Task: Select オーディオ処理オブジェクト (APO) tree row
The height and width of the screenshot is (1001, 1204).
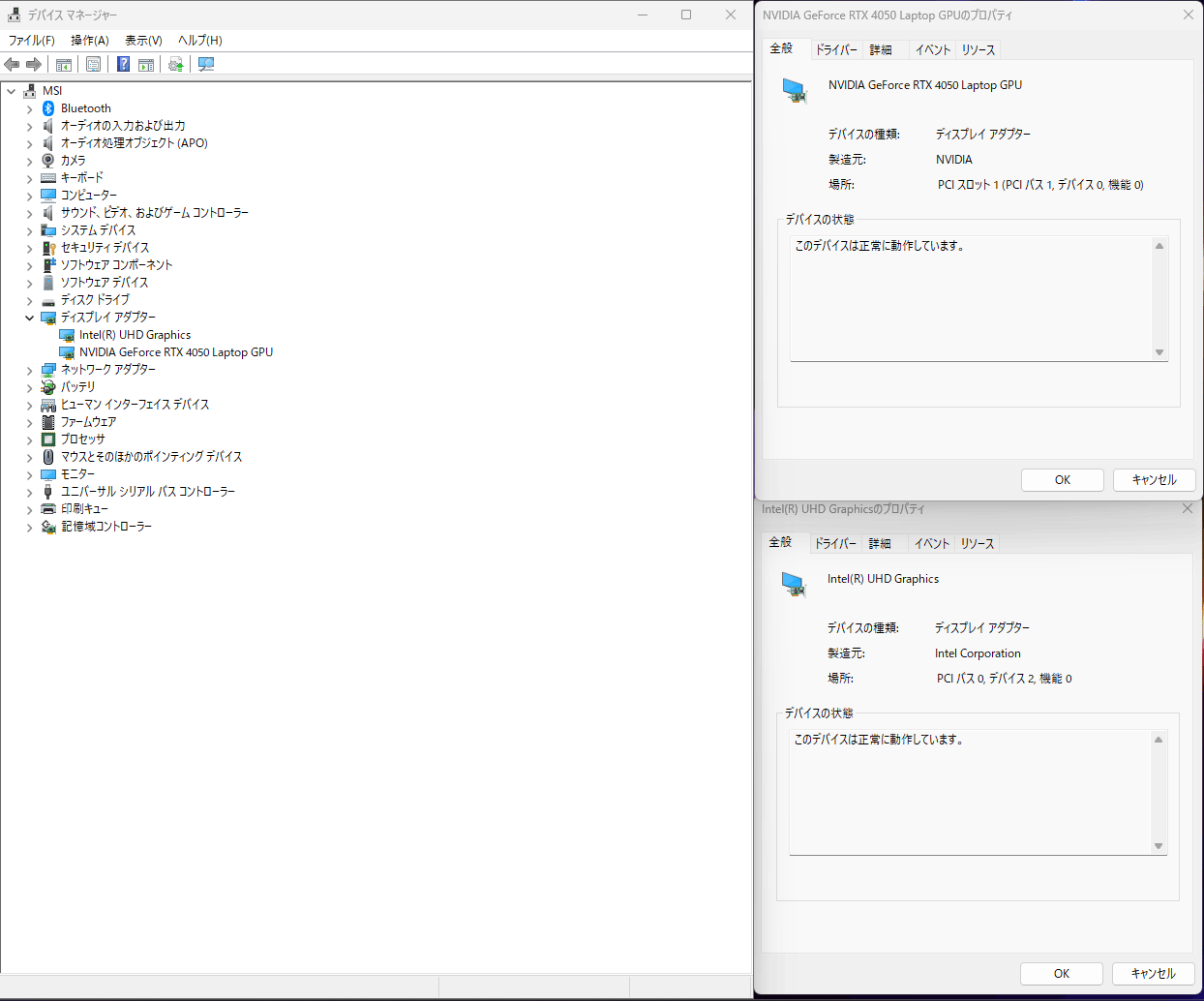Action: click(x=135, y=143)
